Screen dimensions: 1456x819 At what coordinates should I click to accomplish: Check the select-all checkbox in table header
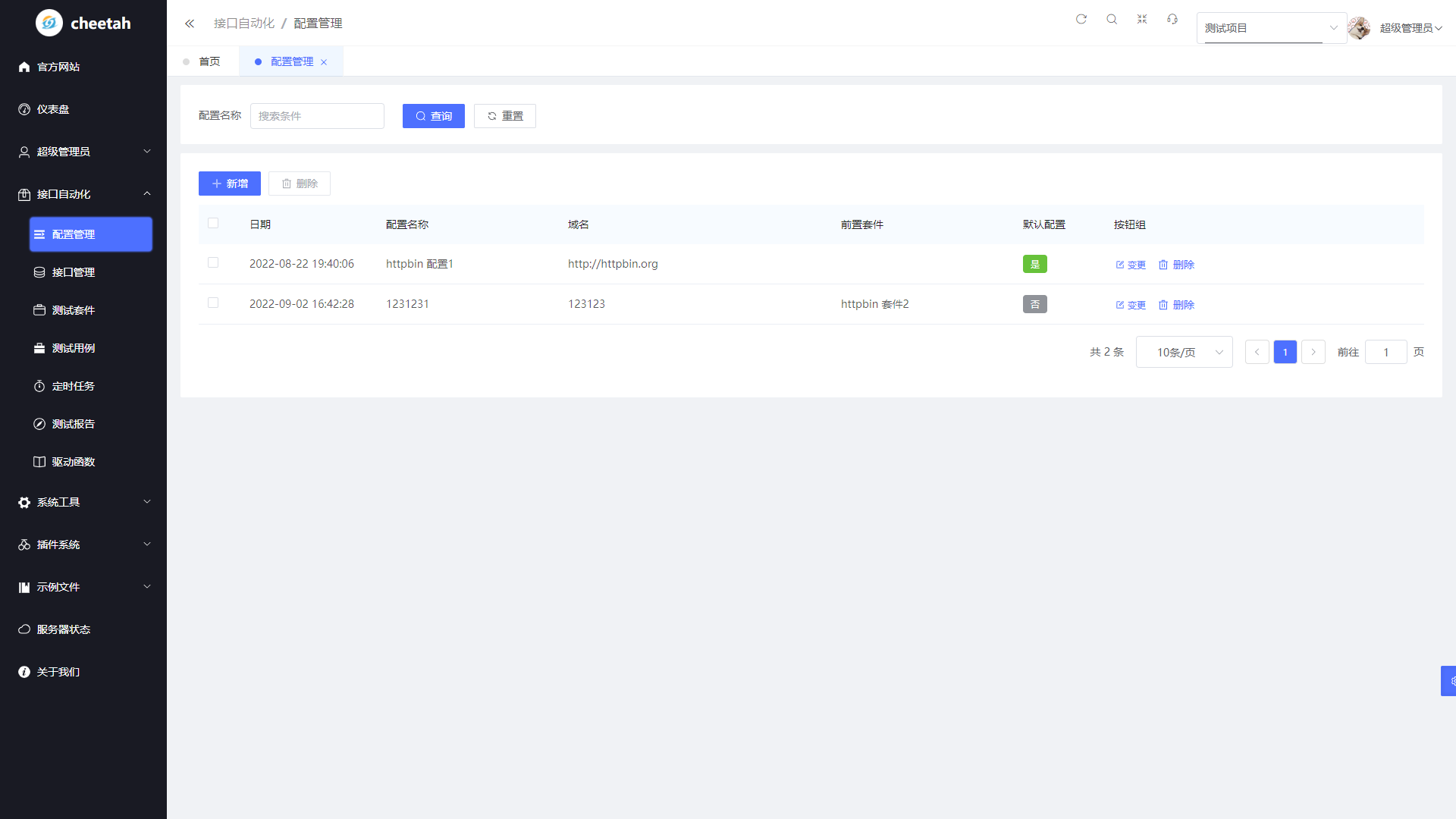pos(213,223)
